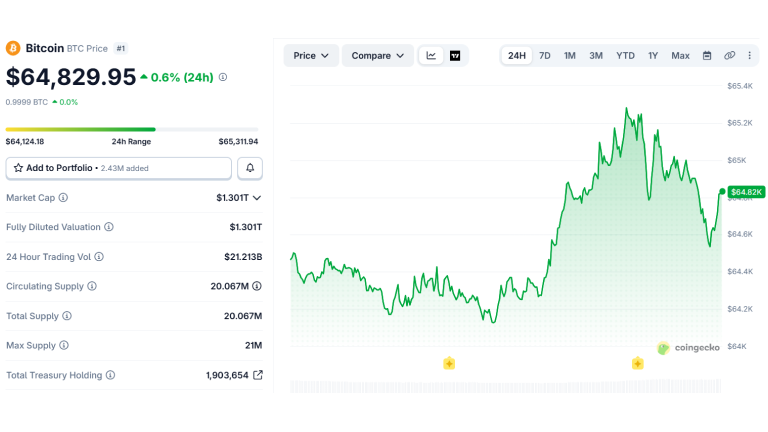Open info tooltip beside 0.6% (24h)
The width and height of the screenshot is (768, 432).
click(223, 77)
